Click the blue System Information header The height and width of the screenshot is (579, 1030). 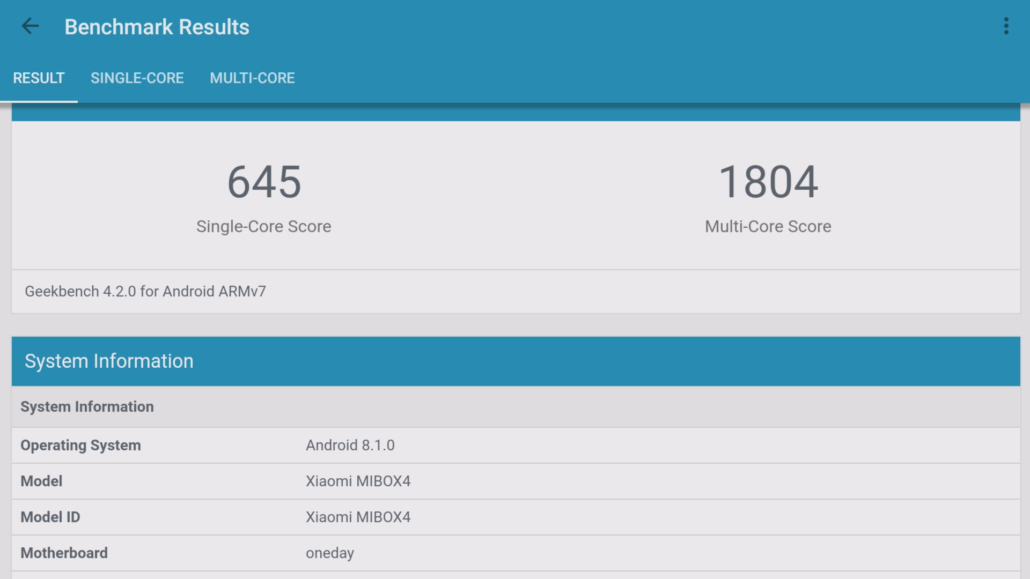click(516, 361)
